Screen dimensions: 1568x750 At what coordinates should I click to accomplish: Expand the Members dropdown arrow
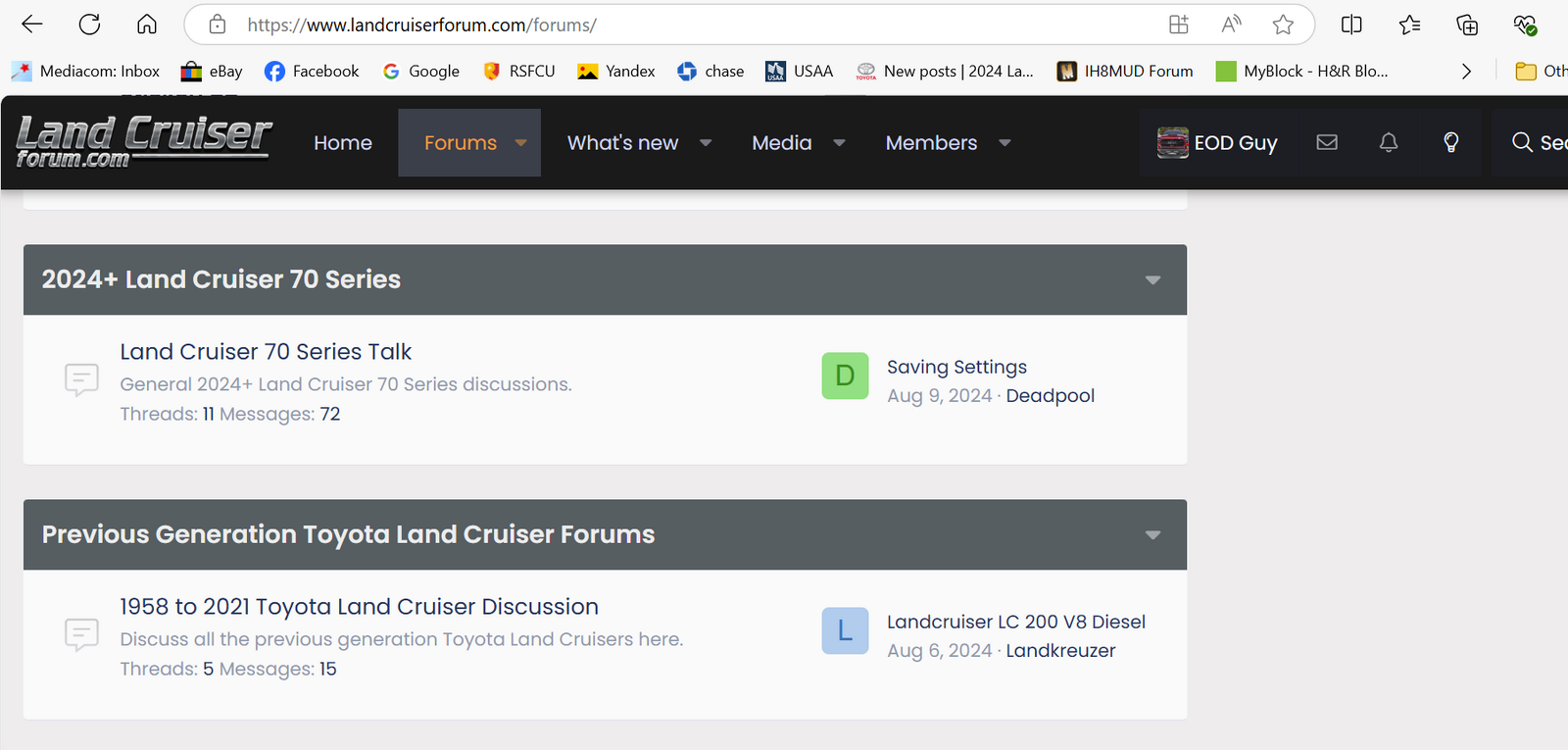click(x=1004, y=143)
